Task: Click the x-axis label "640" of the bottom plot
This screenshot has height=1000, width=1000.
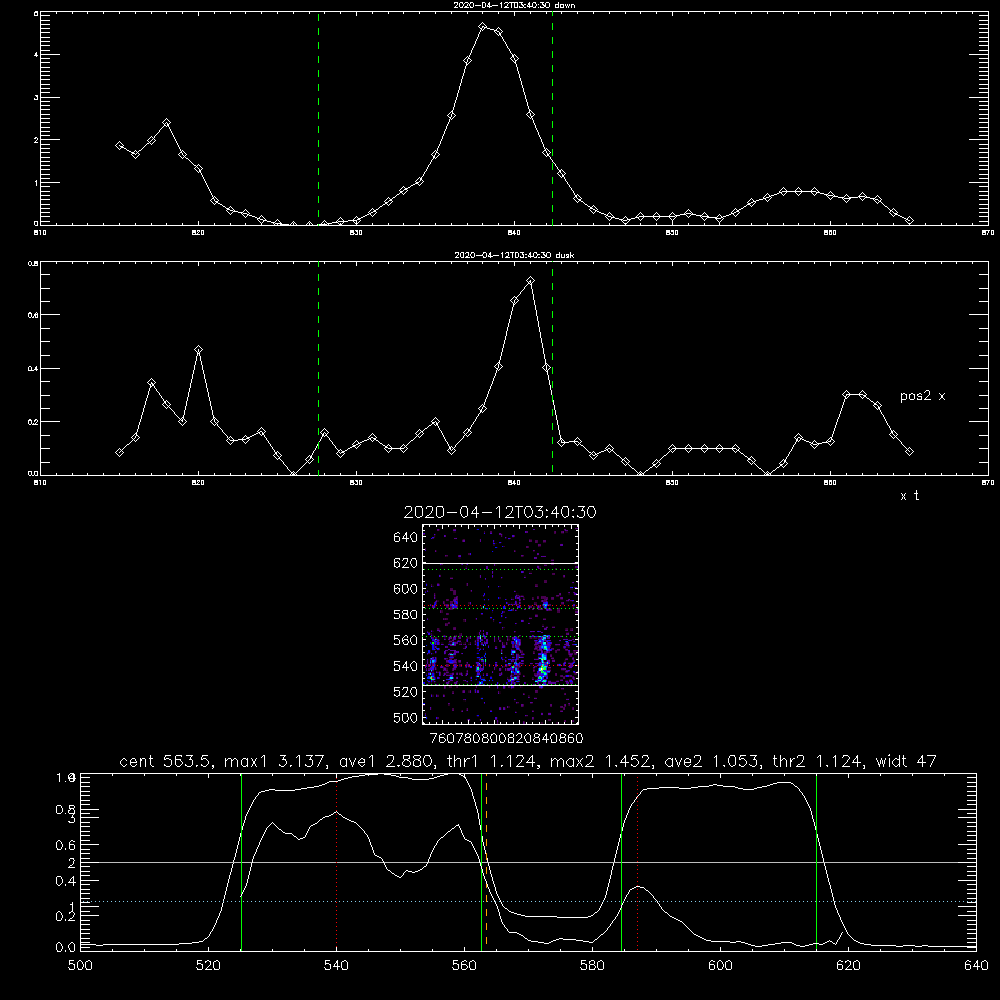Action: [976, 966]
